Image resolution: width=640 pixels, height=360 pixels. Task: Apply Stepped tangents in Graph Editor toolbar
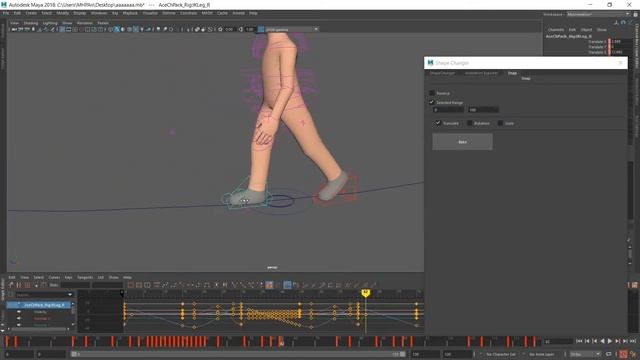[199, 285]
